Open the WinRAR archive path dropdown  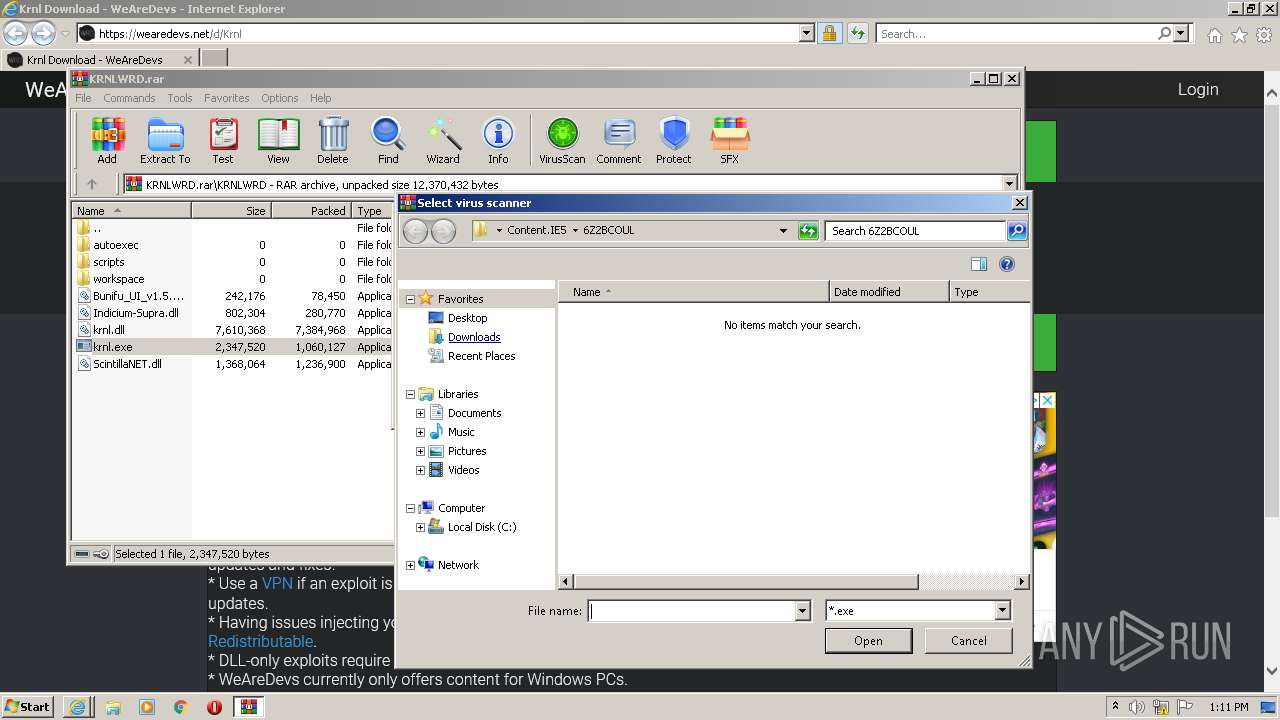1009,184
